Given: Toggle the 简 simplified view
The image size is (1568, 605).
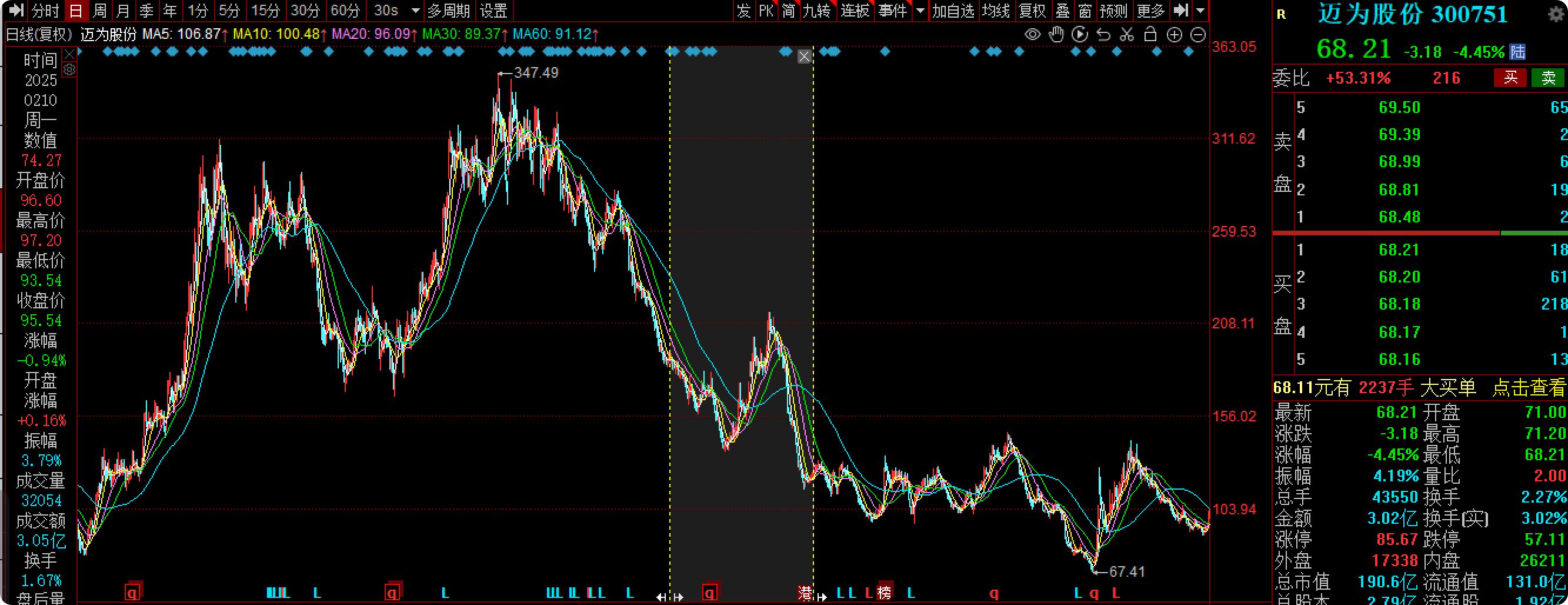Looking at the screenshot, I should [789, 11].
